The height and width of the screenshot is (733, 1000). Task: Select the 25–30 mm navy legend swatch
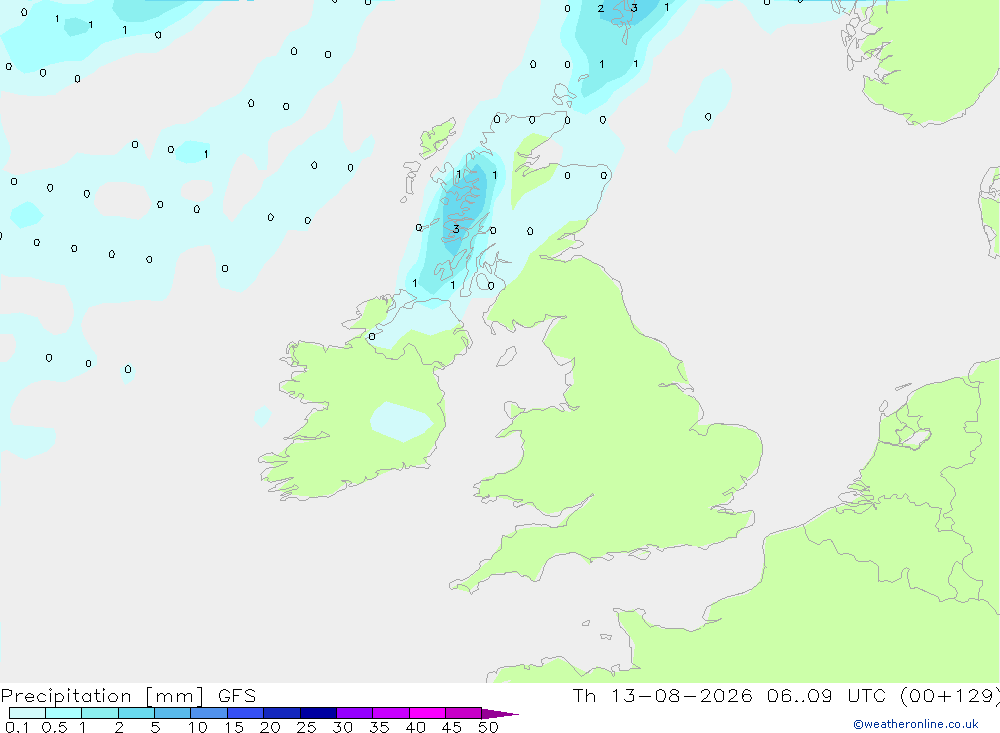318,713
